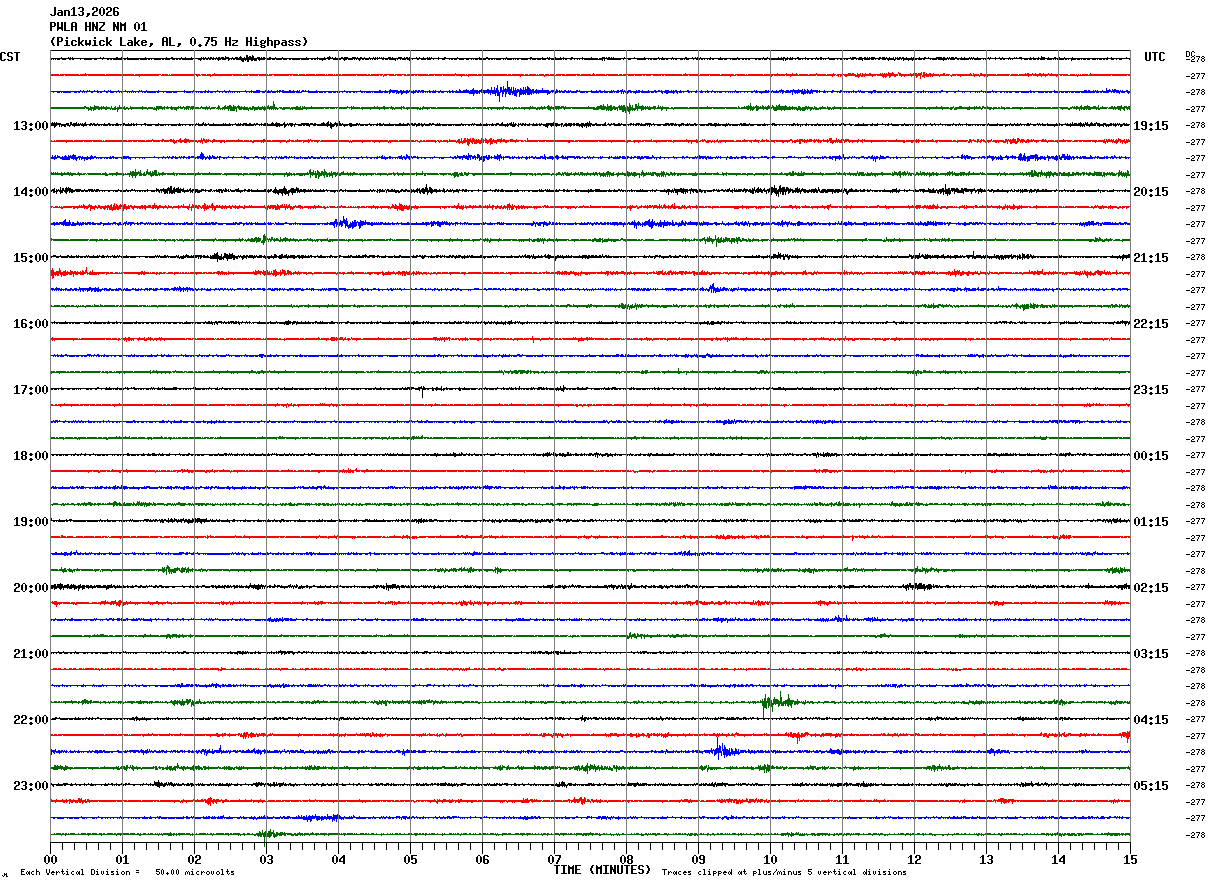Click the black spike near minute 5 on 17:00 trace

point(422,391)
